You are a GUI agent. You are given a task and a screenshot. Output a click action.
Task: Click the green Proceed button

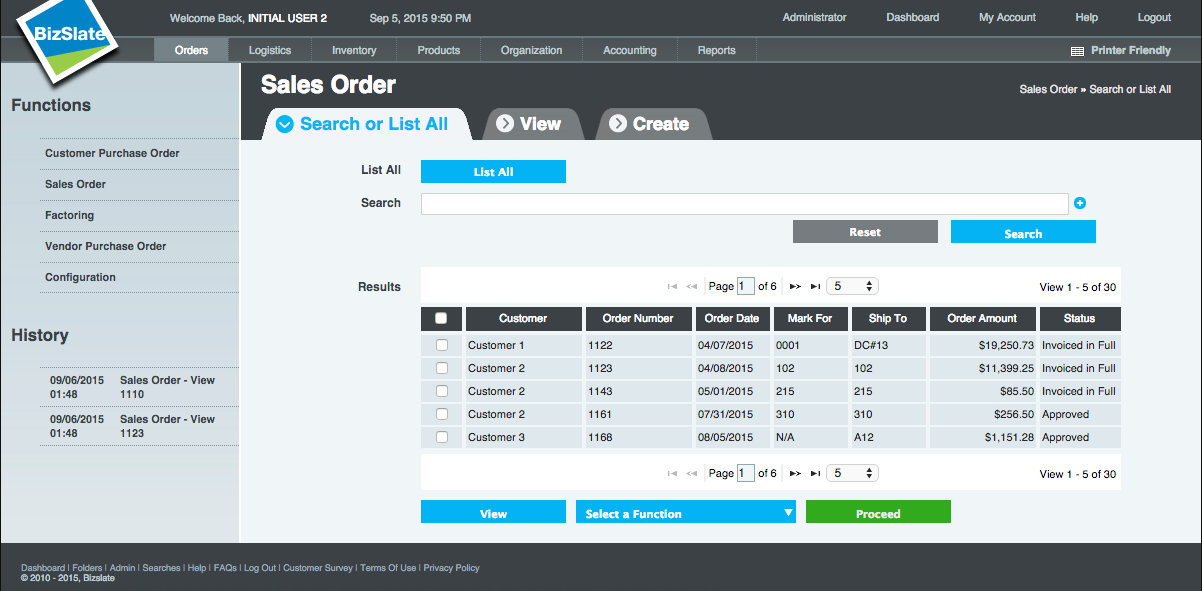(878, 513)
